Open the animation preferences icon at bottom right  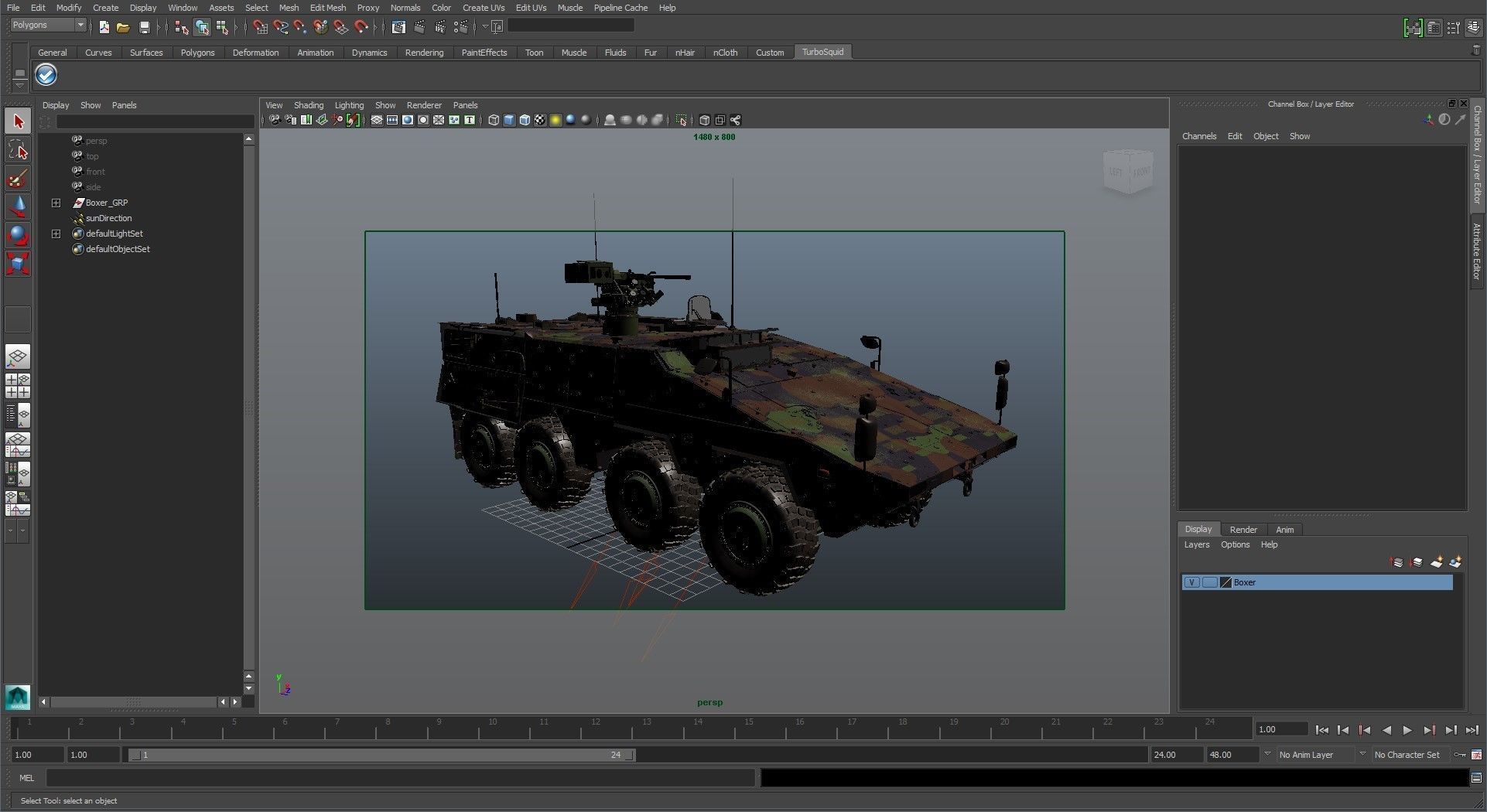pos(1476,755)
